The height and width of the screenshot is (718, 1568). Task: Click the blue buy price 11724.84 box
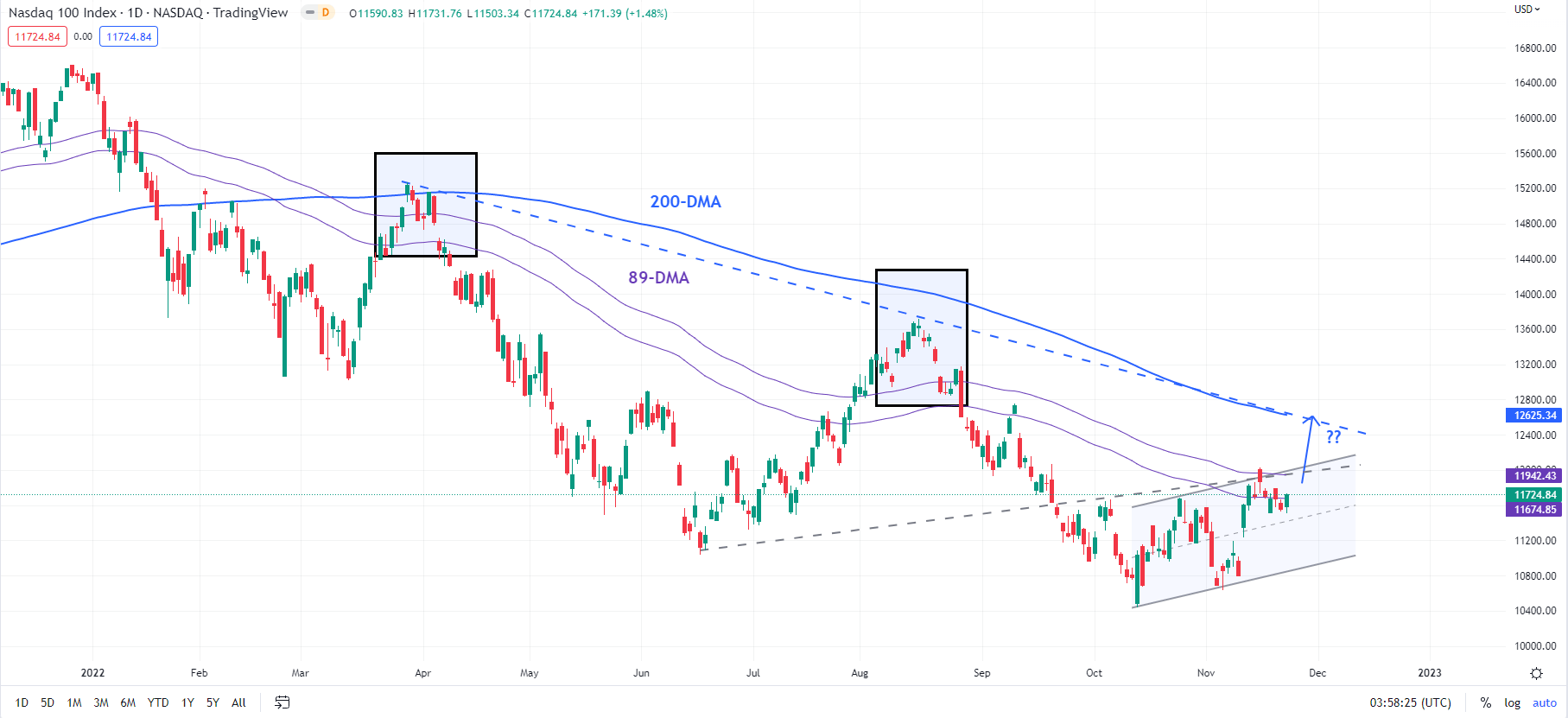coord(129,36)
